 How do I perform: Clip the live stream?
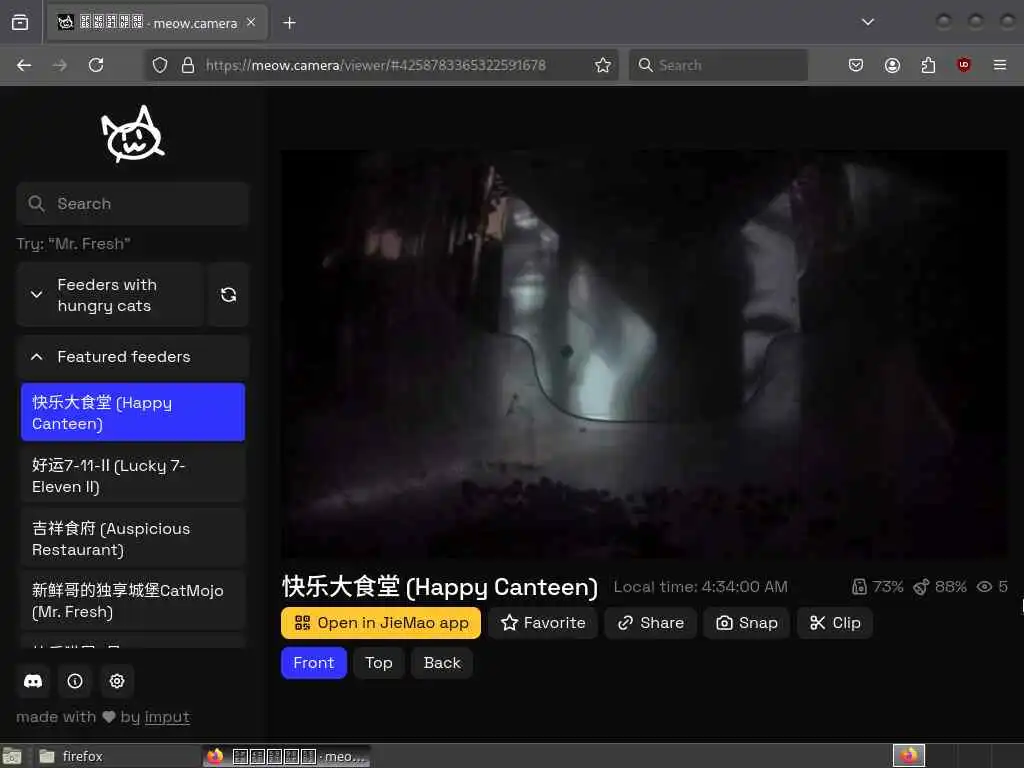click(835, 623)
